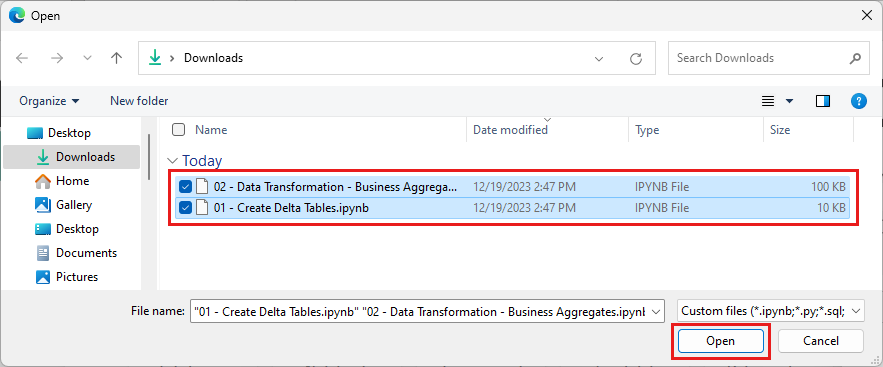Create a New folder
The width and height of the screenshot is (883, 367).
pos(139,101)
